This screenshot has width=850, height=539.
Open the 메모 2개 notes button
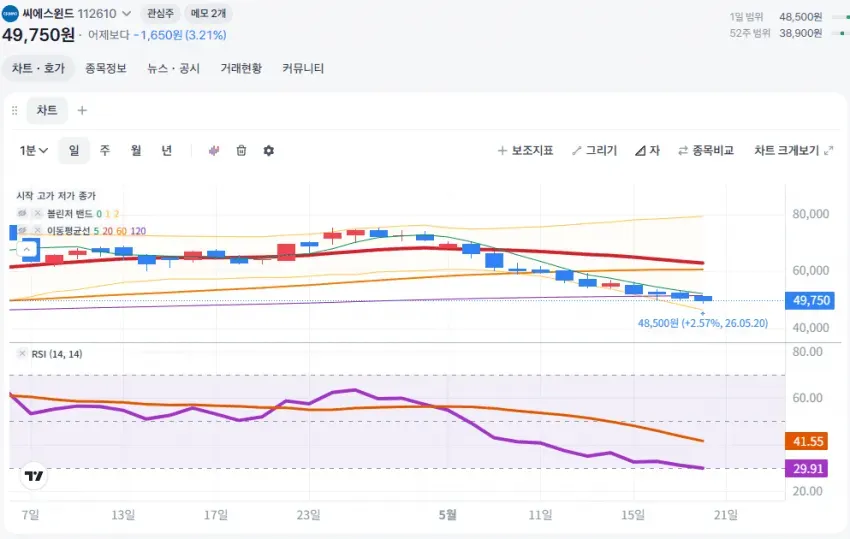209,14
